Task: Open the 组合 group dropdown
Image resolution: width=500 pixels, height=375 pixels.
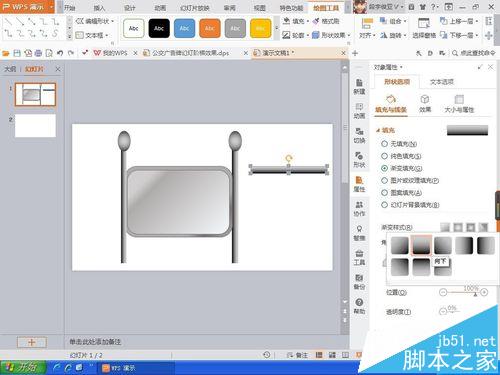Action: pos(394,21)
